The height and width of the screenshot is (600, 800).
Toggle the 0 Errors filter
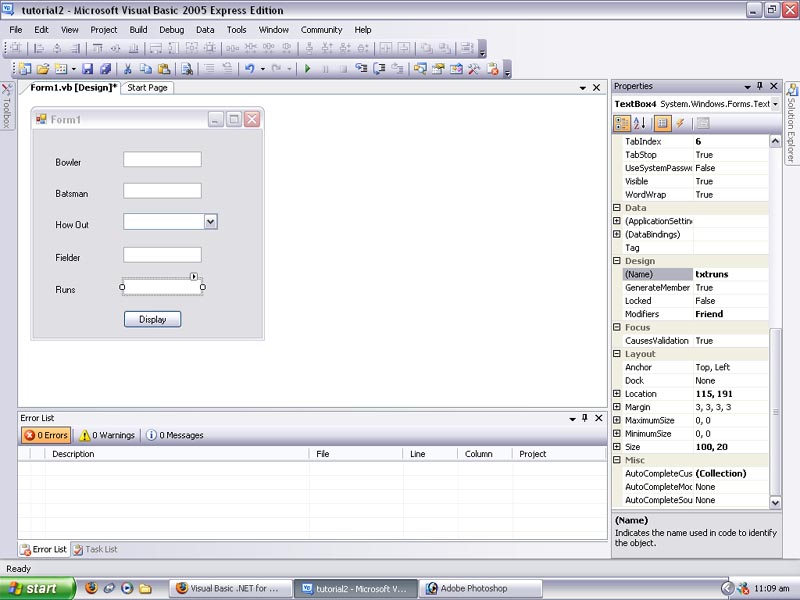coord(46,435)
